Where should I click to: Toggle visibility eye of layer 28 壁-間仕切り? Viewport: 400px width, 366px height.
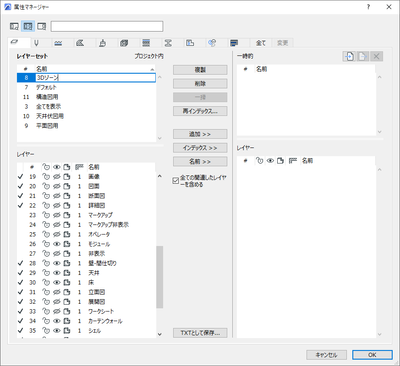pyautogui.click(x=57, y=263)
